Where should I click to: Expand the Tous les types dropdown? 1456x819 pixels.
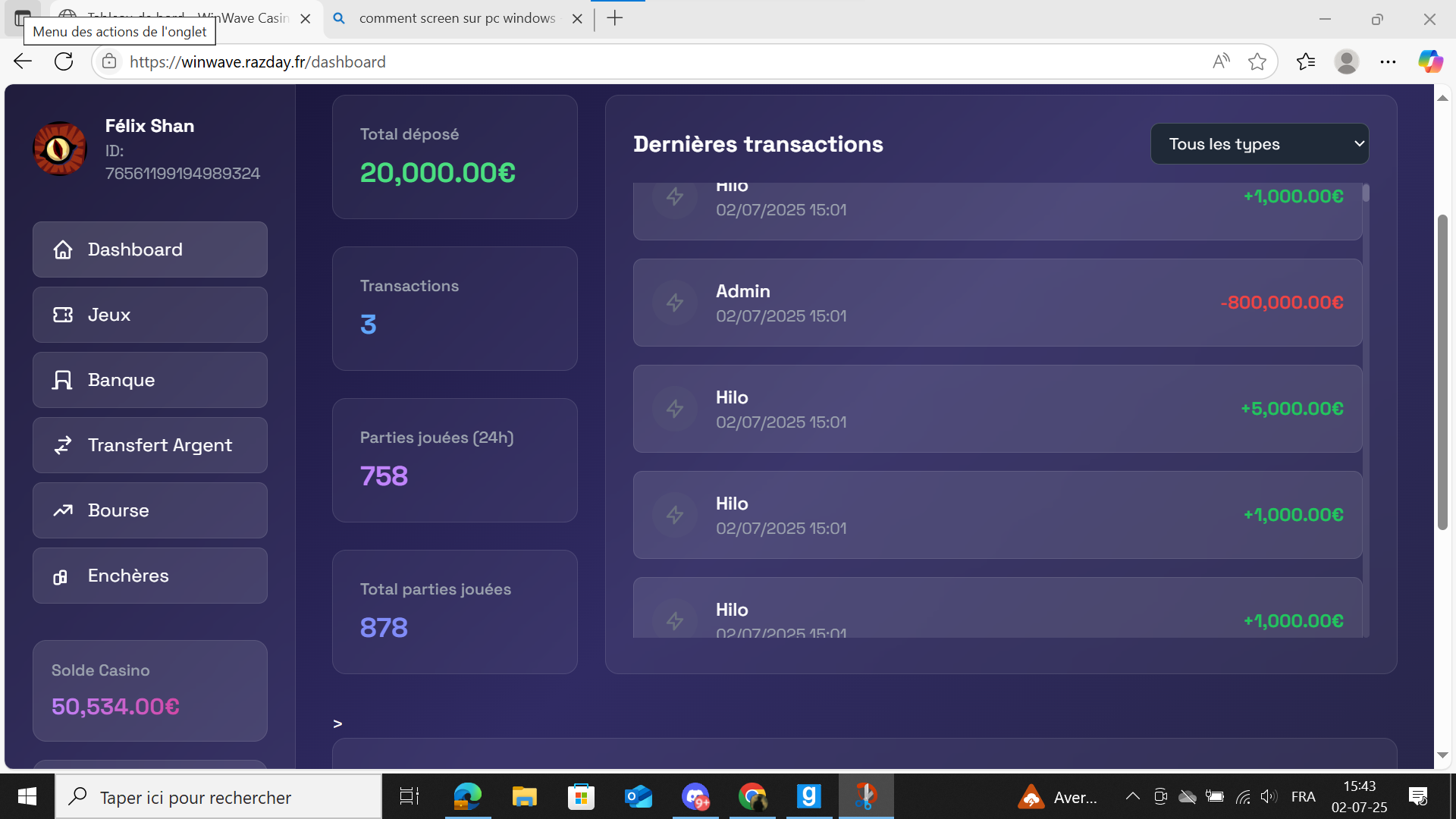pos(1260,144)
